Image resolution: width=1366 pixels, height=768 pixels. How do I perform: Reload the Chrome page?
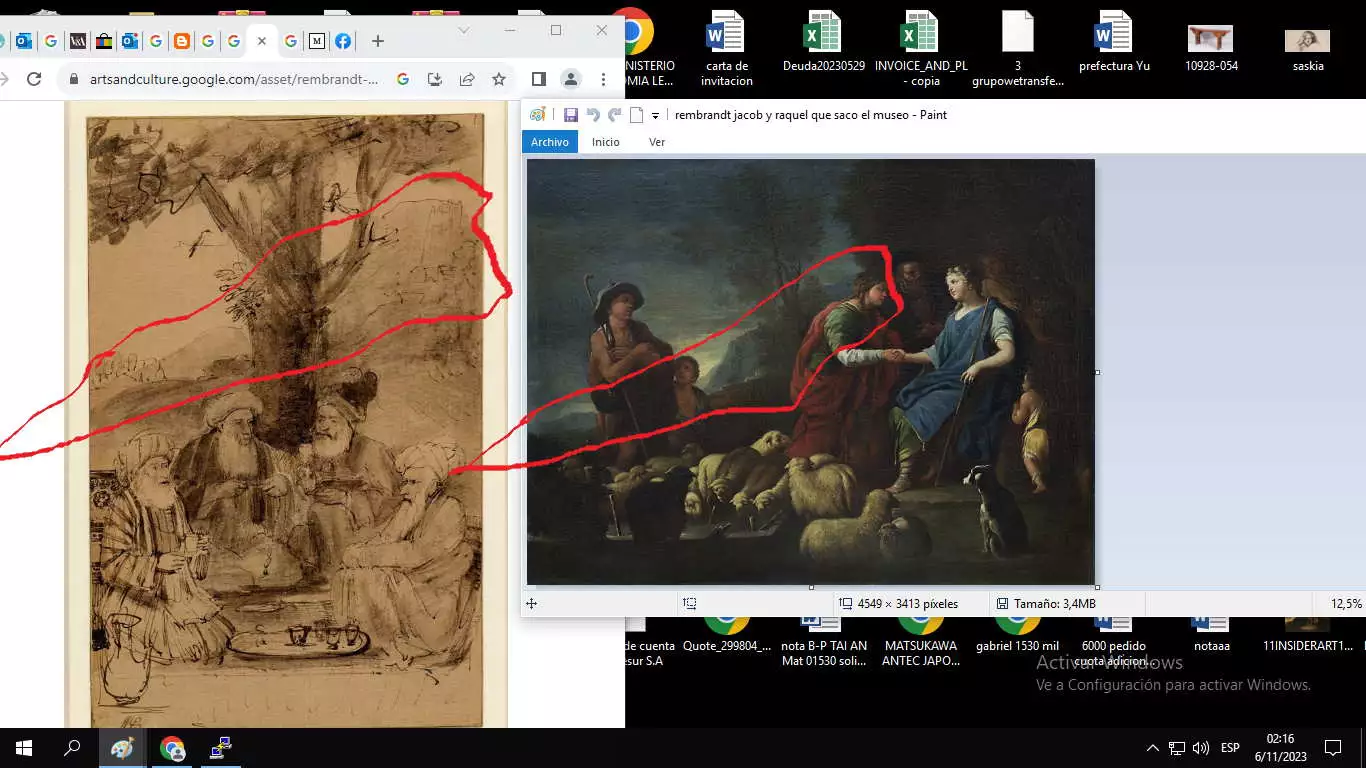click(x=34, y=79)
